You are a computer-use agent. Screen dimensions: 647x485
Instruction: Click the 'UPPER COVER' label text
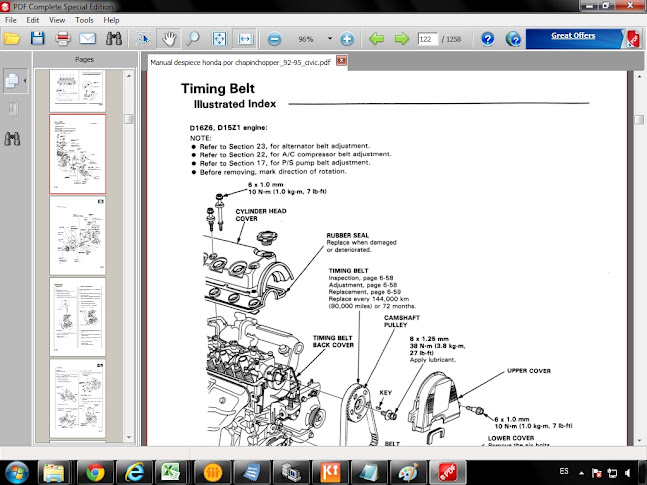[529, 371]
